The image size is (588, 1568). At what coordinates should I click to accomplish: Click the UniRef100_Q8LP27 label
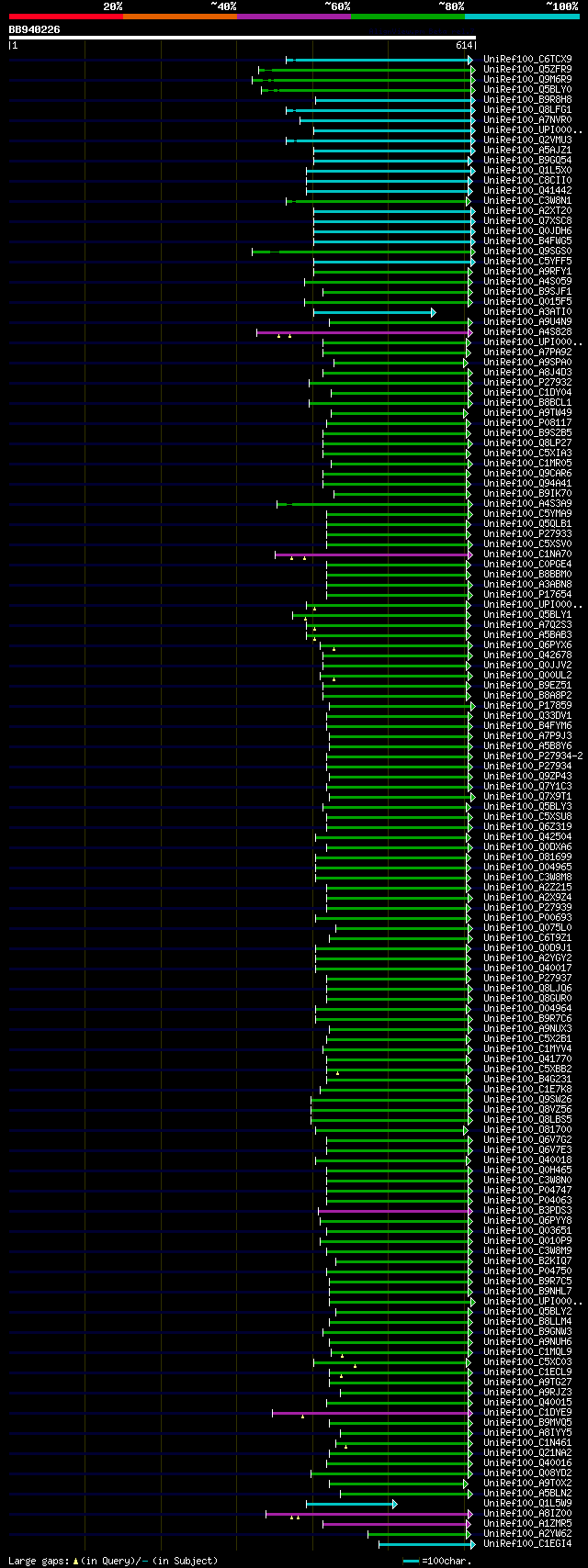coord(527,443)
